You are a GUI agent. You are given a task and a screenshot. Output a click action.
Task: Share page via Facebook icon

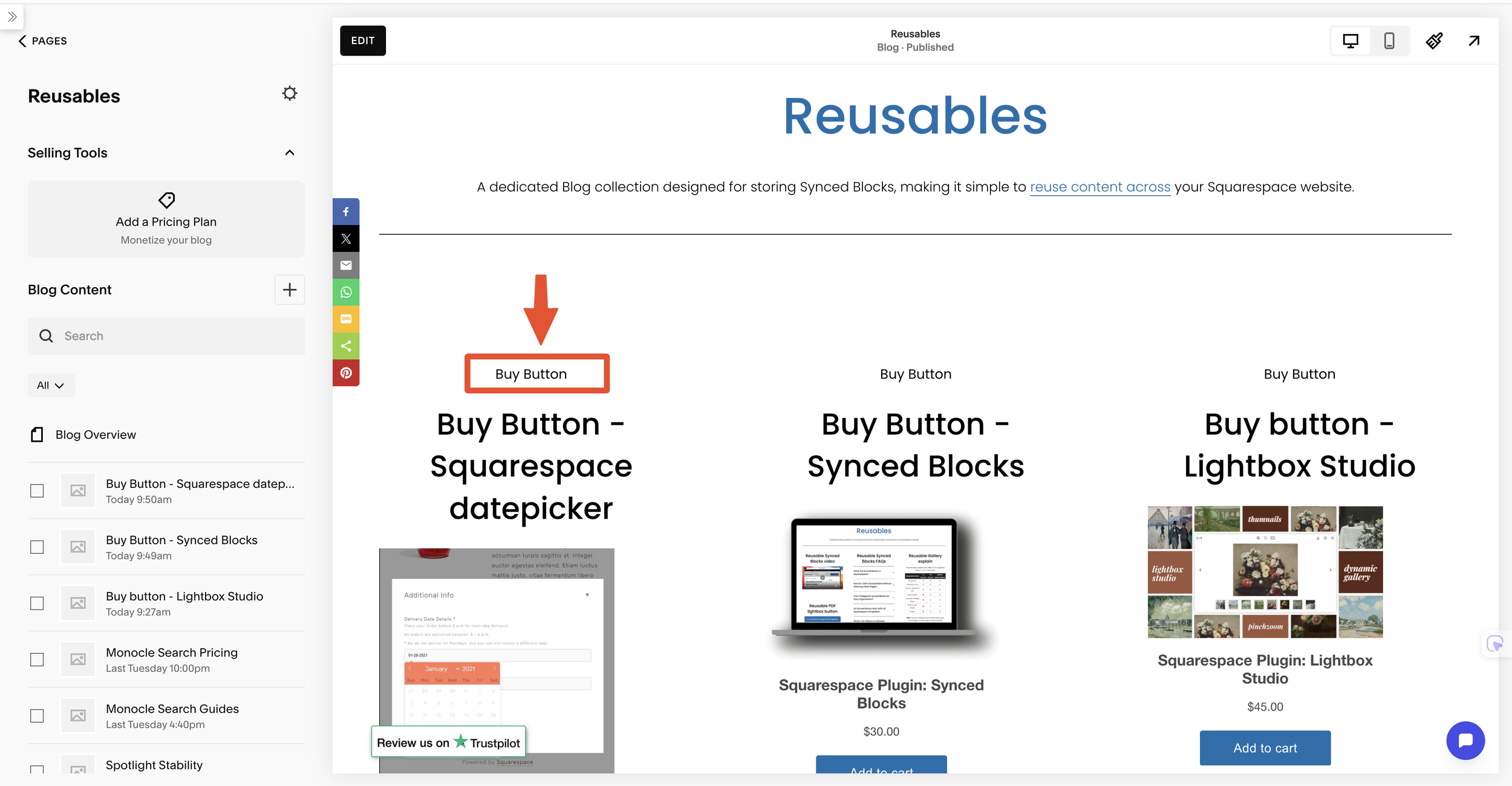pyautogui.click(x=346, y=212)
